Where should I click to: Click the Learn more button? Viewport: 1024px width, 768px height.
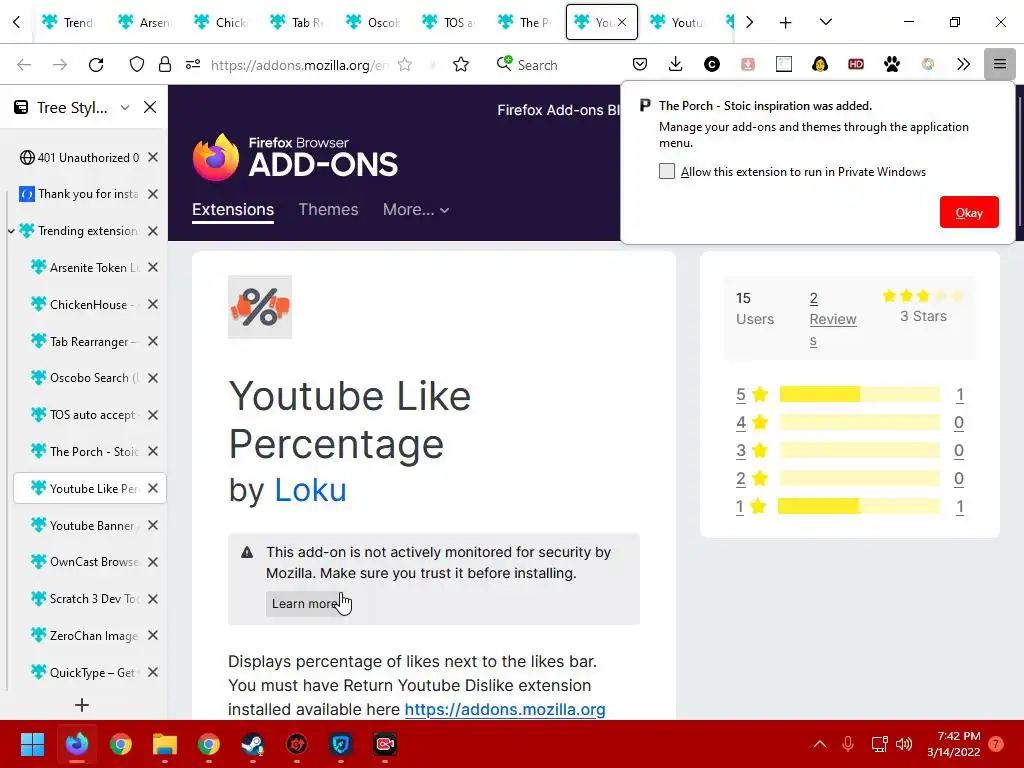304,603
